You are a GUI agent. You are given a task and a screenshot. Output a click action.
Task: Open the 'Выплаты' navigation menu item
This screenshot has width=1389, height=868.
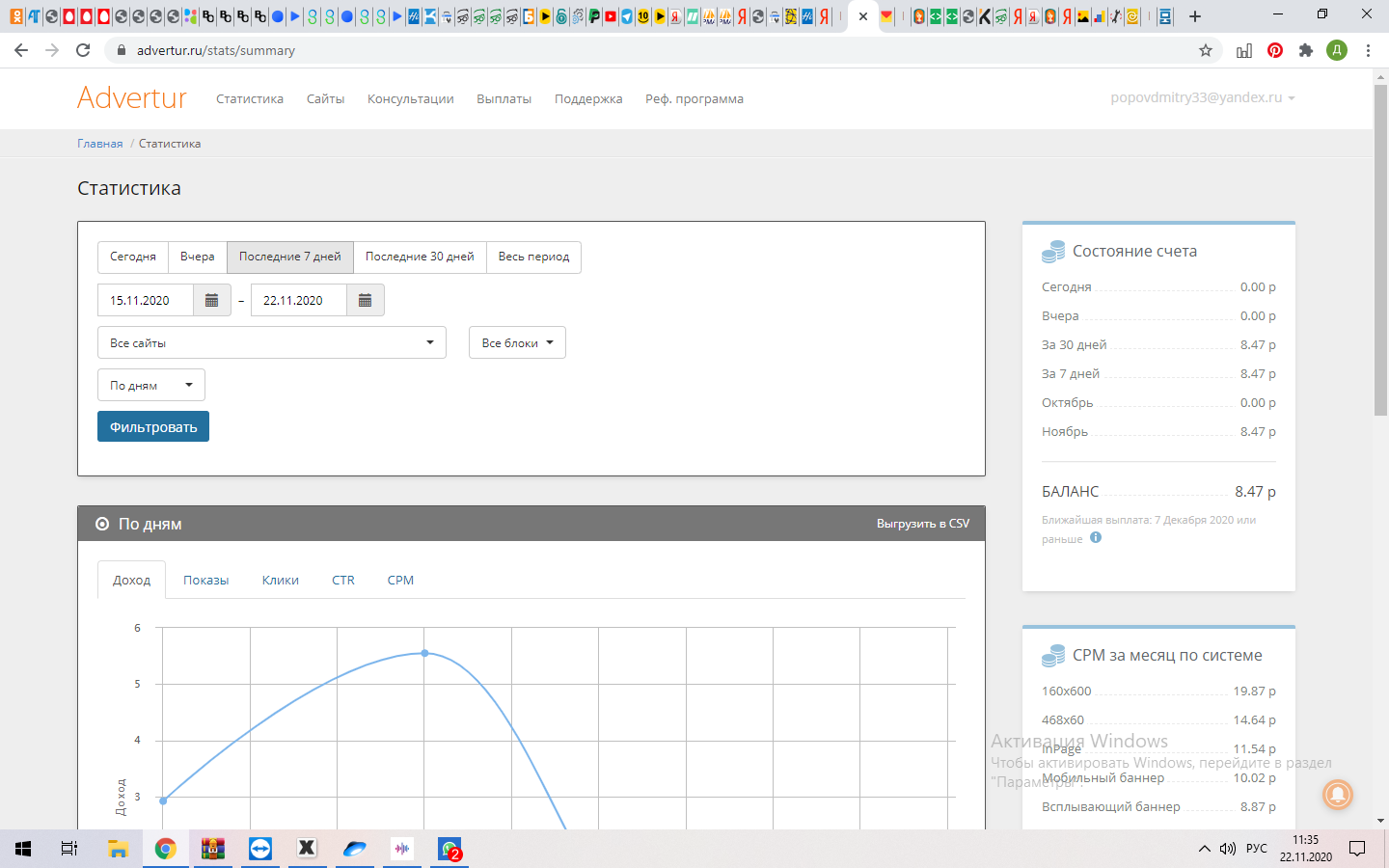[x=504, y=98]
